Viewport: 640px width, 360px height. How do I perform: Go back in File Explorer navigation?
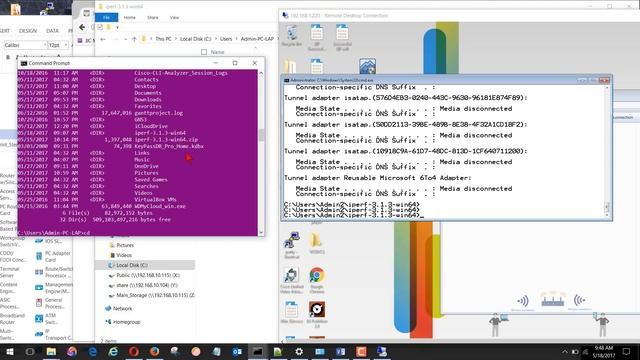(x=103, y=39)
